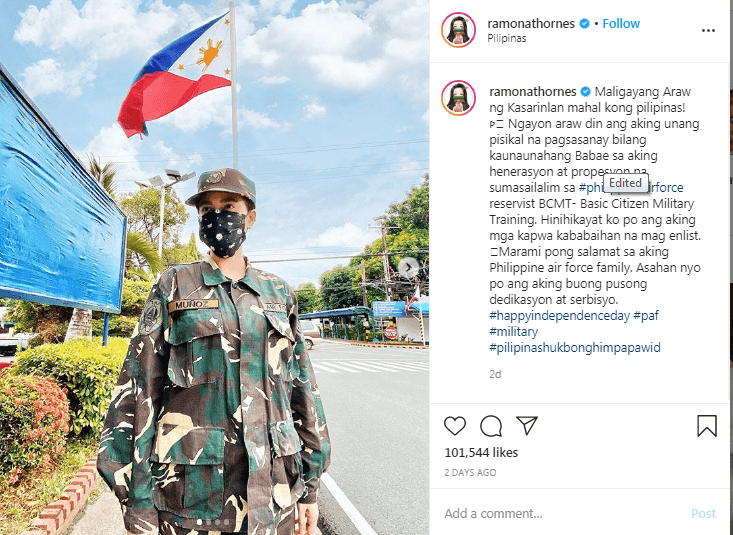Open the caption's profile avatar
This screenshot has height=535, width=733.
point(458,98)
